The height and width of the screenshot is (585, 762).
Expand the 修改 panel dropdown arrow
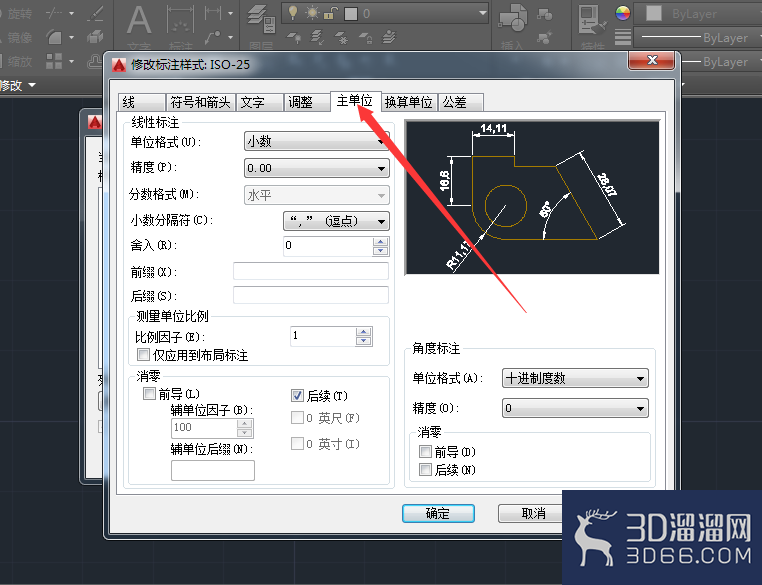33,85
